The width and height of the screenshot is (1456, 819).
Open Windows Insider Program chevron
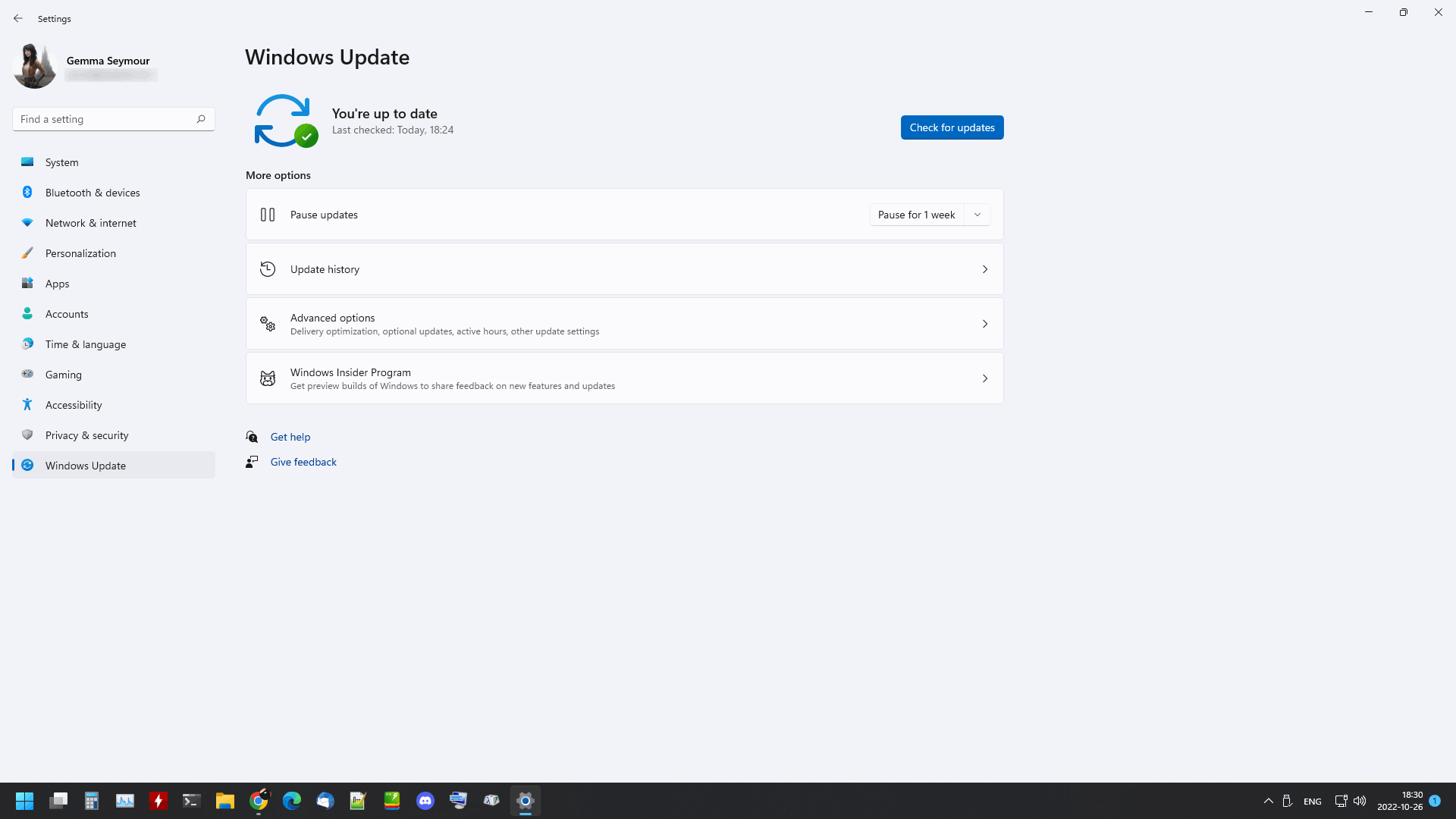(985, 378)
